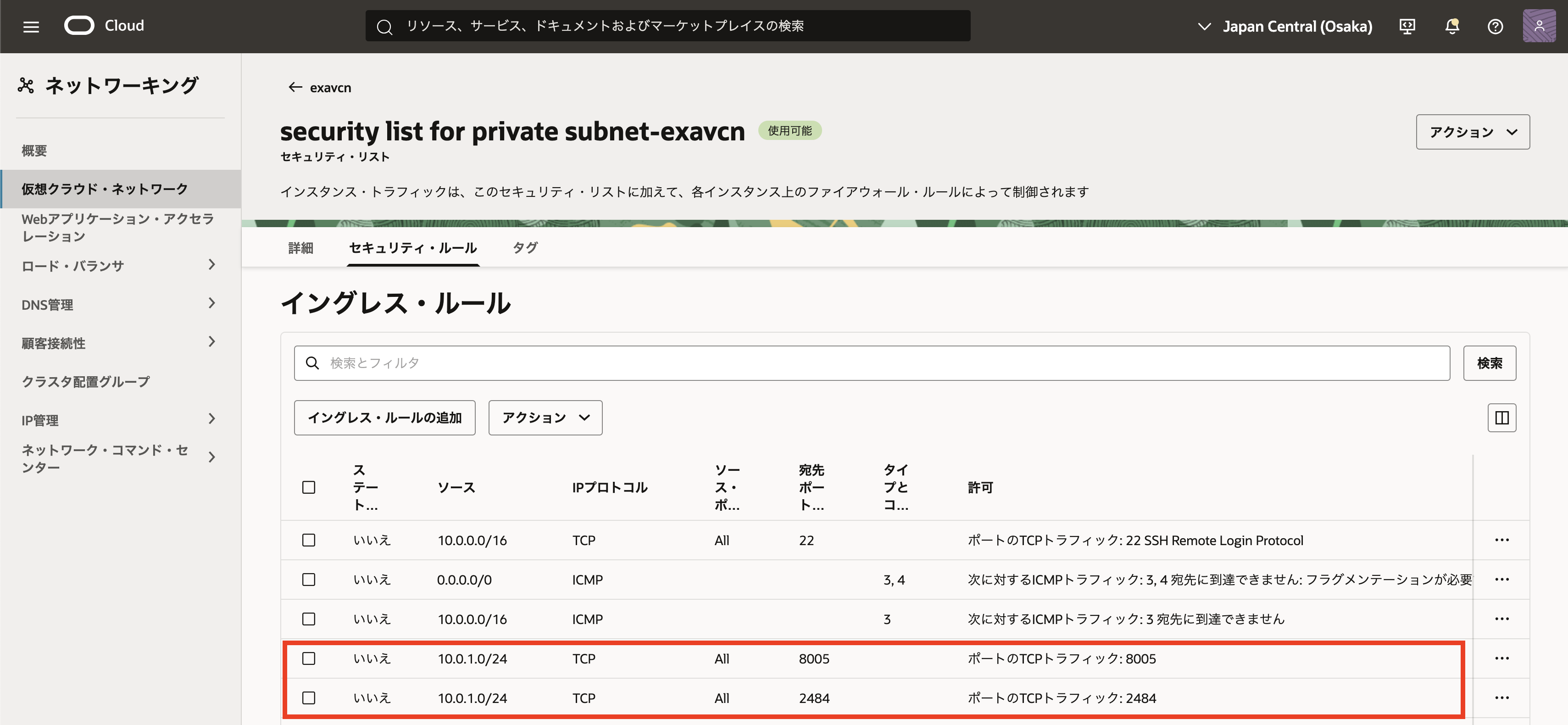Viewport: 1568px width, 725px height.
Task: Open the help question mark icon
Action: tap(1495, 26)
